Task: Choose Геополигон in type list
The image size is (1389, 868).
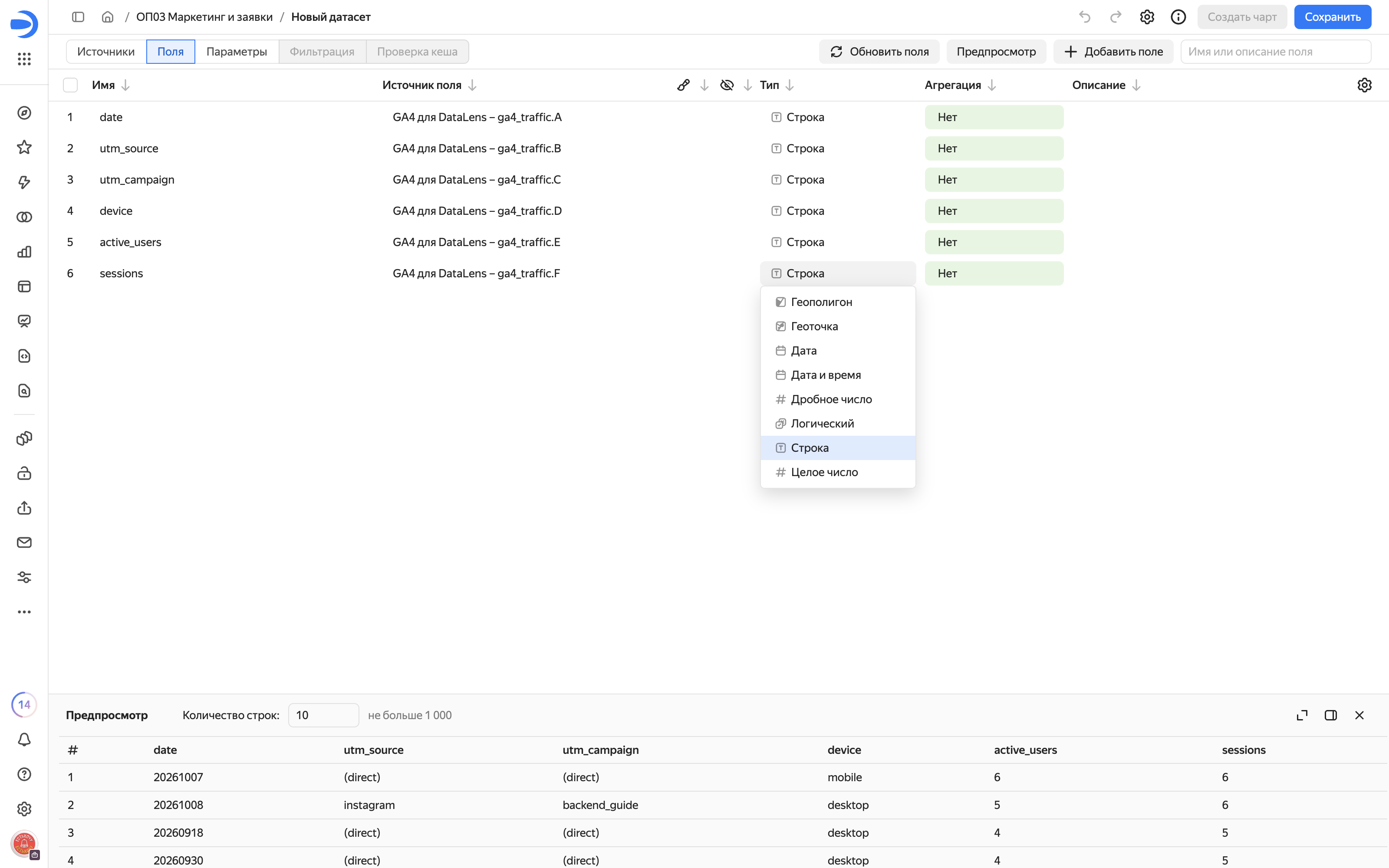Action: (x=837, y=302)
